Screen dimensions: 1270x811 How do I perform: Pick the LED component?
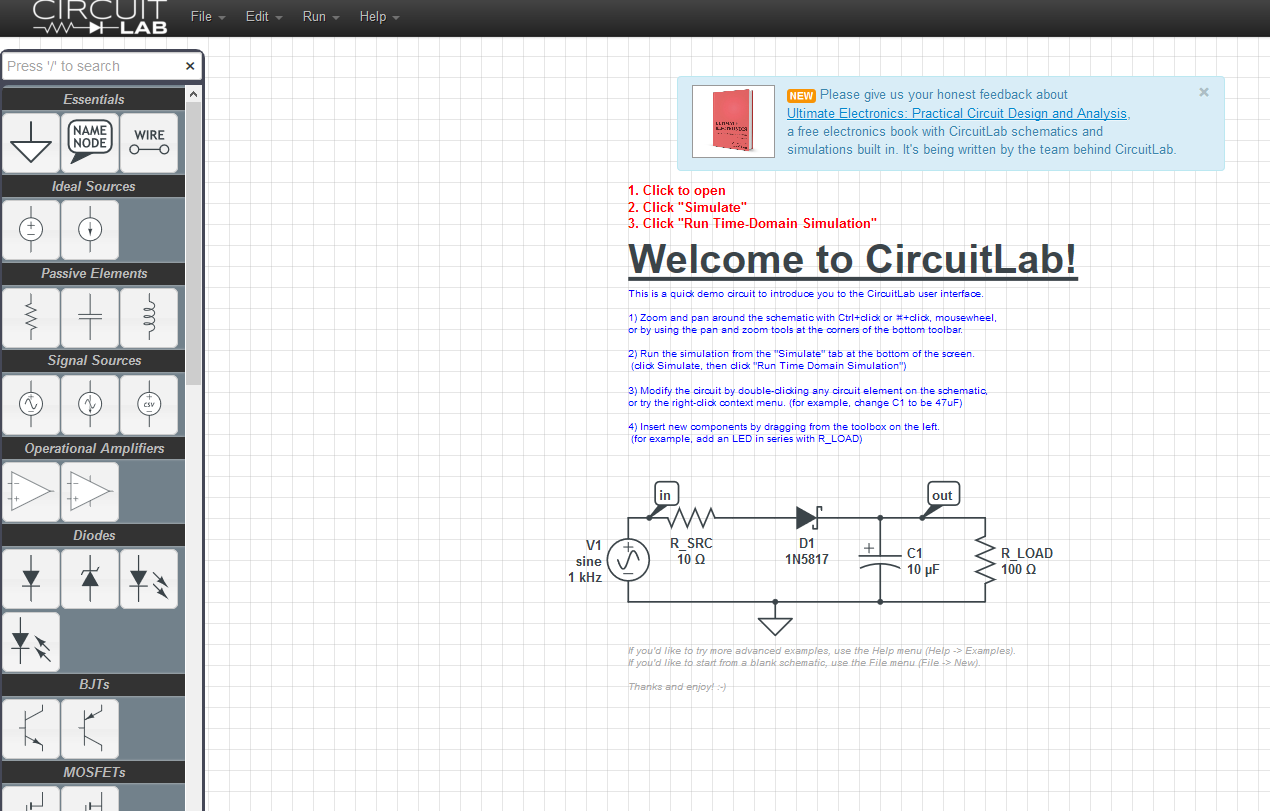(x=149, y=578)
